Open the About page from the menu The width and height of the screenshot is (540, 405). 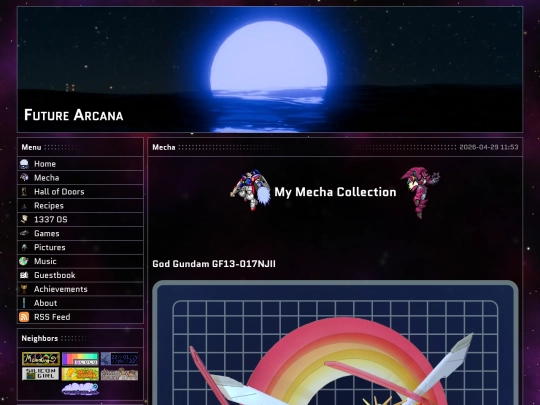pyautogui.click(x=80, y=303)
